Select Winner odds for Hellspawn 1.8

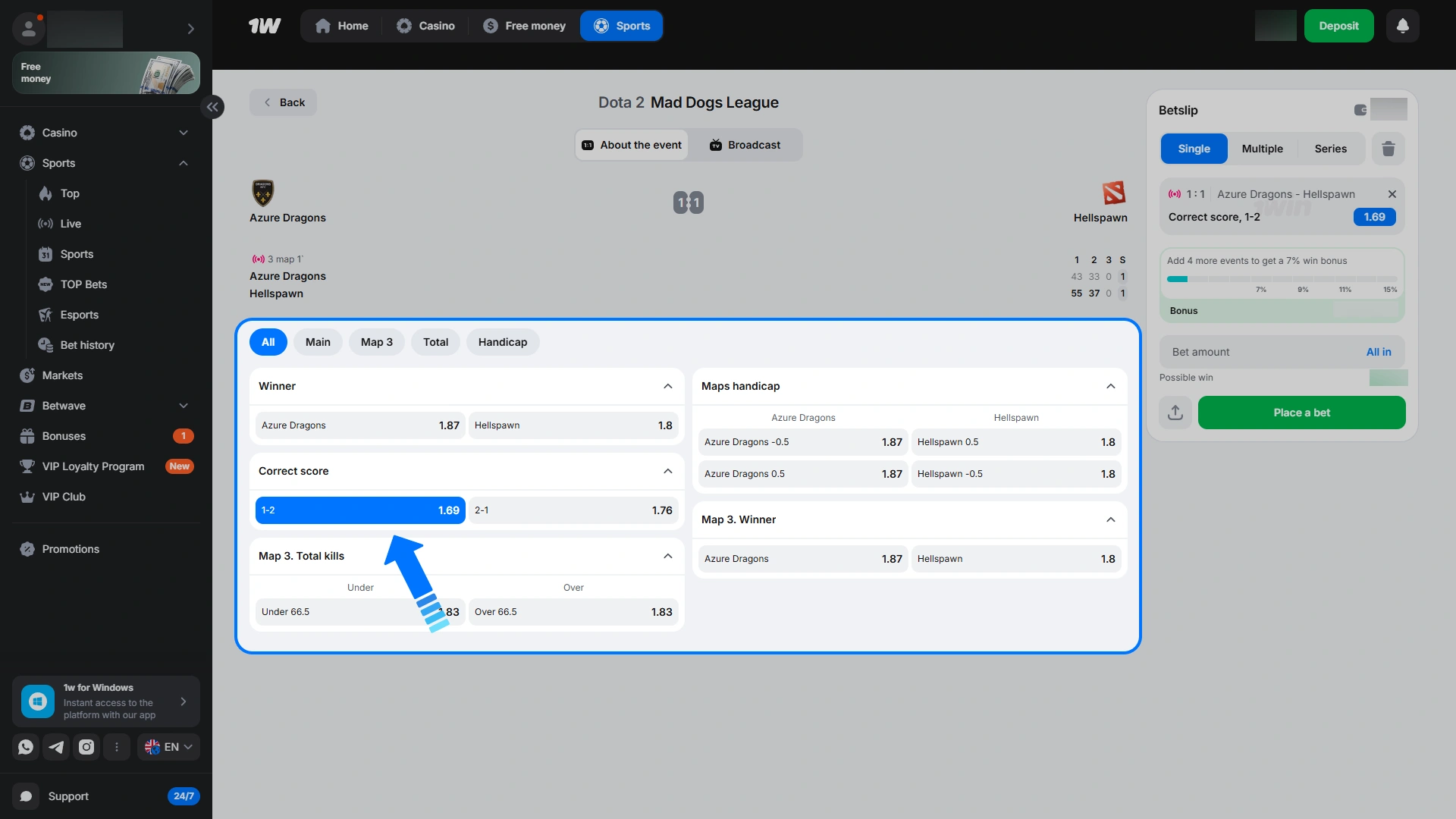tap(573, 425)
